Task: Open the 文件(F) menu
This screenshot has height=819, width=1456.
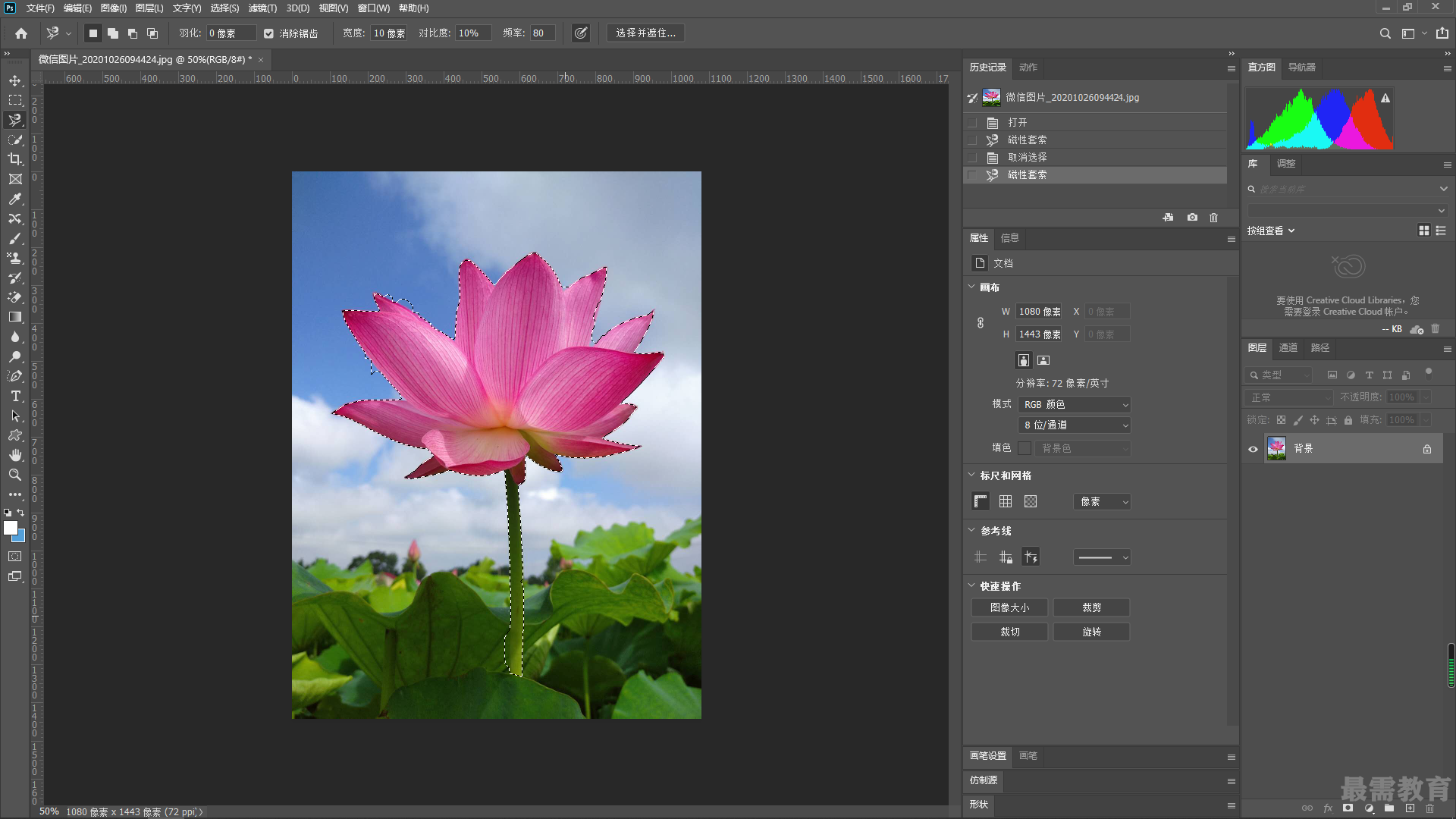Action: [x=40, y=8]
